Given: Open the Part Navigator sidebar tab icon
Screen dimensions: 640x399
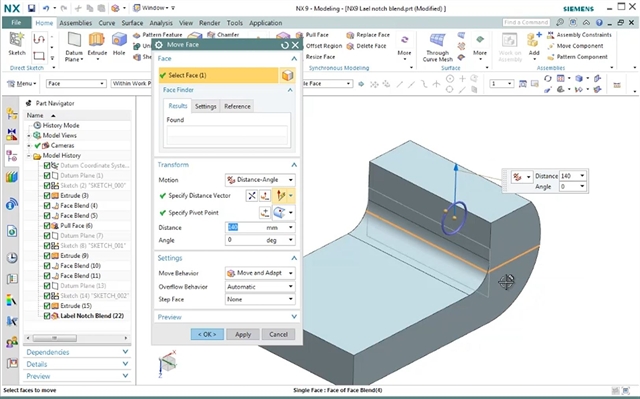Looking at the screenshot, I should 11,155.
